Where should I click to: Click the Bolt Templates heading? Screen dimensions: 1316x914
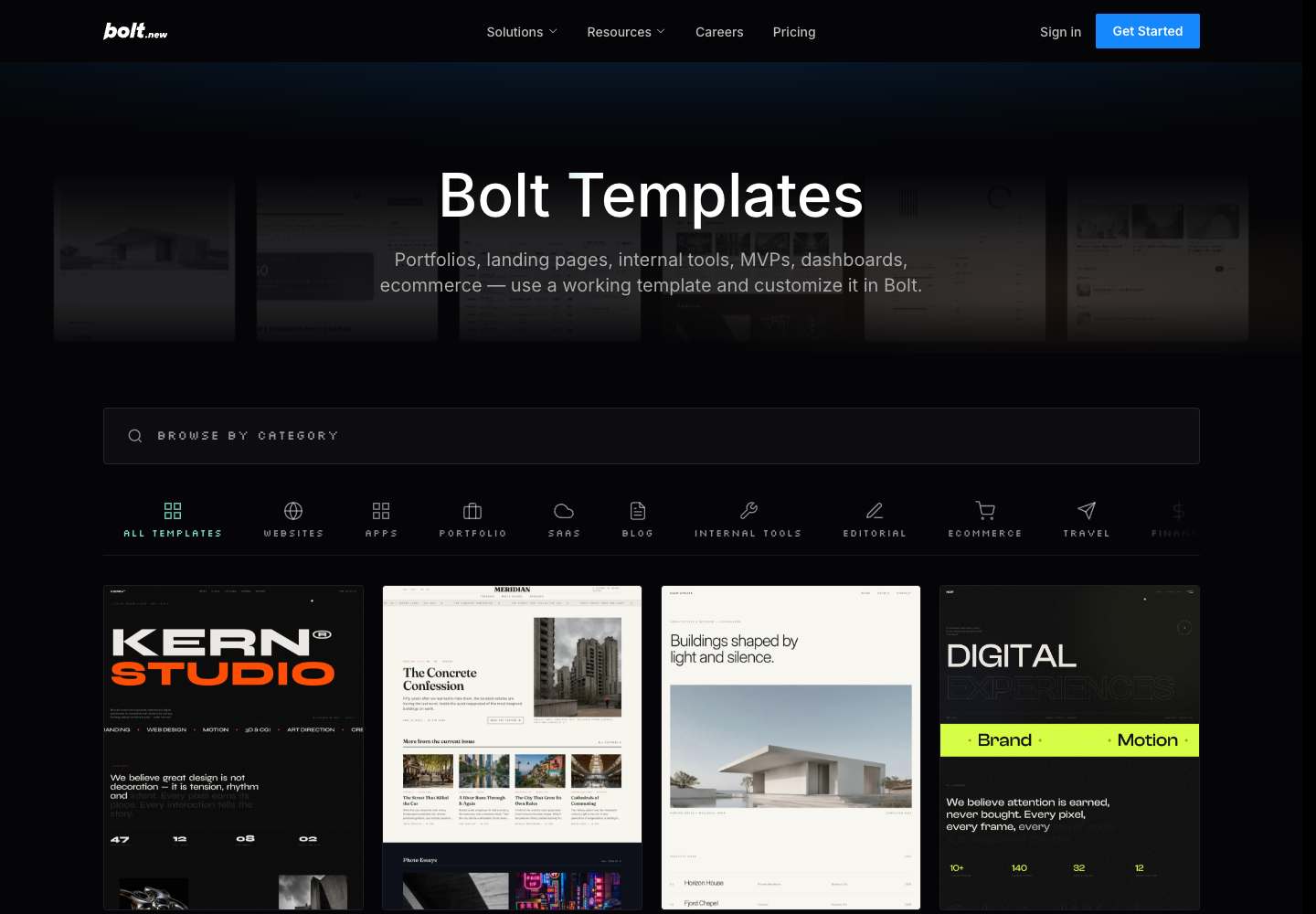pos(652,196)
